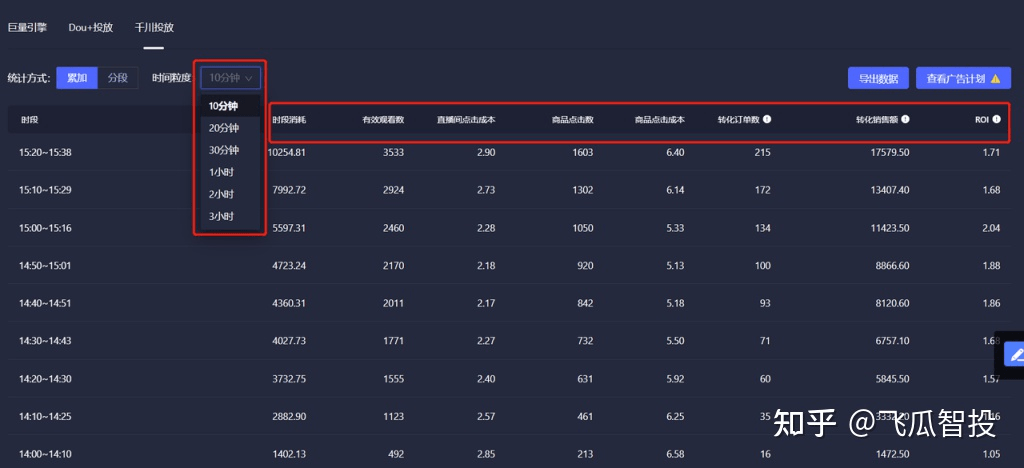This screenshot has height=468, width=1024.
Task: Click the warning triangle on 查看广告计划
Action: (x=995, y=78)
